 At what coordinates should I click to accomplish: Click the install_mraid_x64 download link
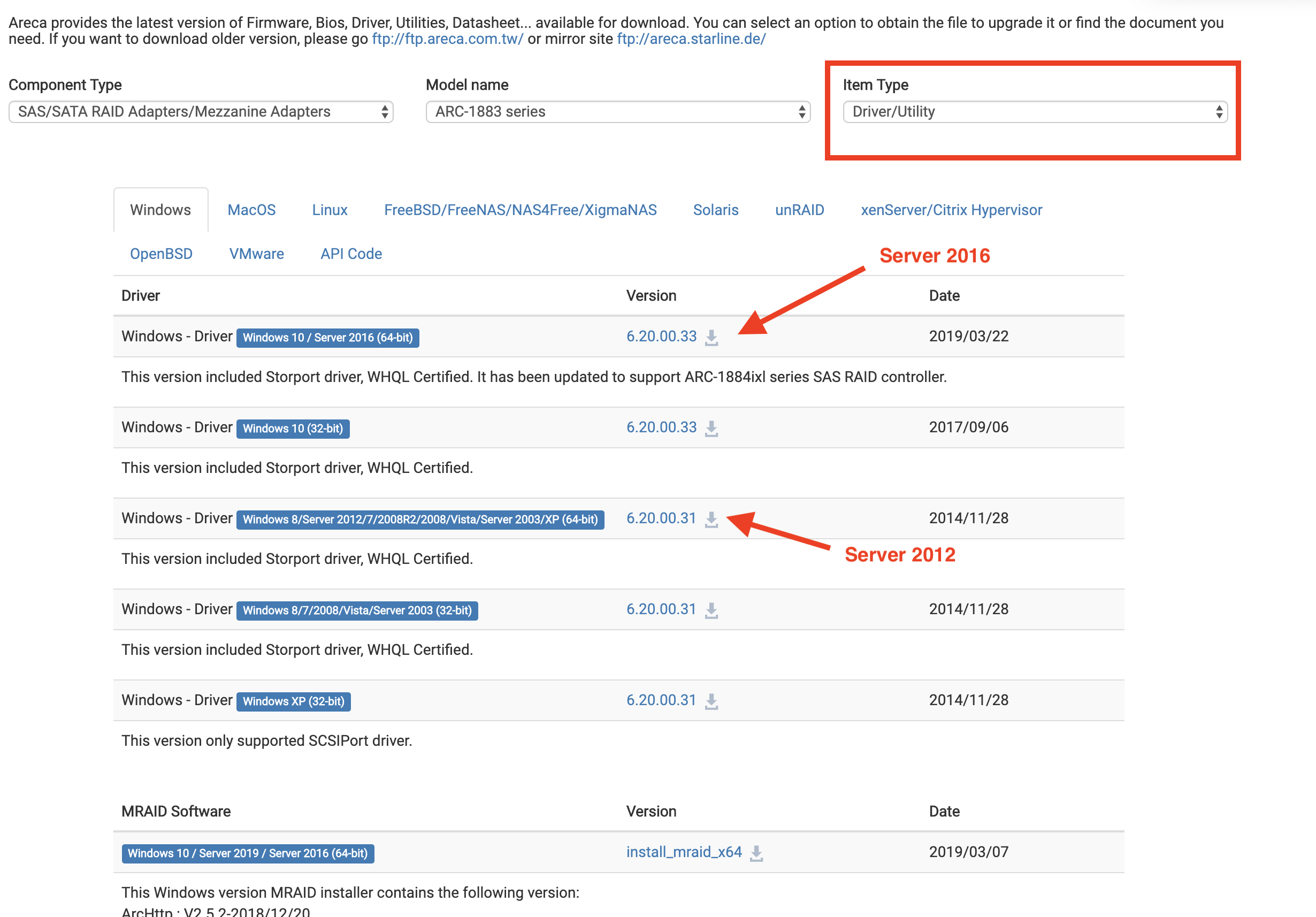pos(684,852)
